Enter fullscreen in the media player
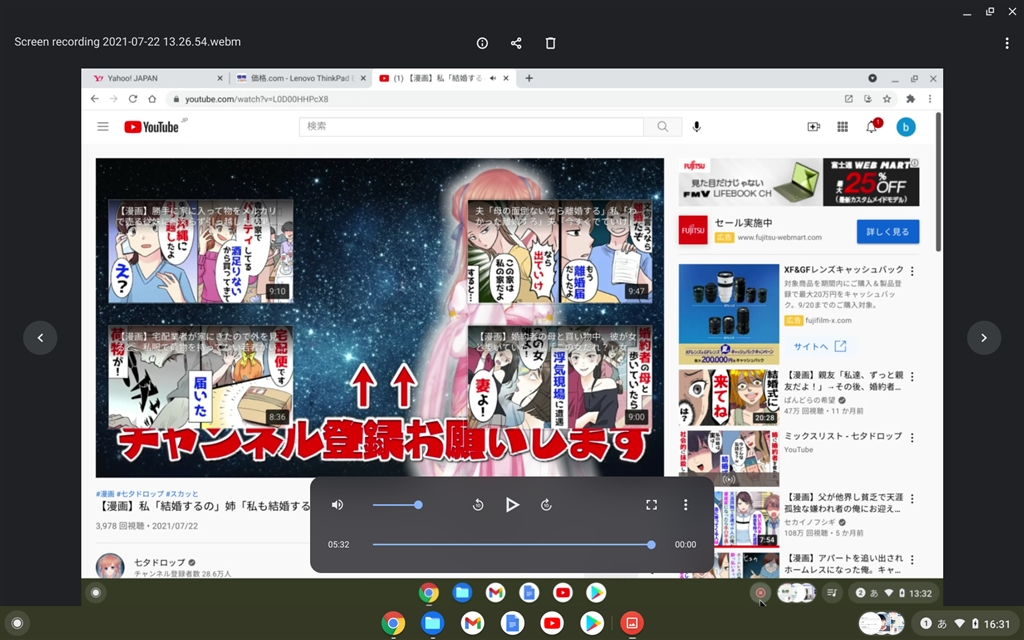This screenshot has width=1024, height=640. tap(651, 505)
